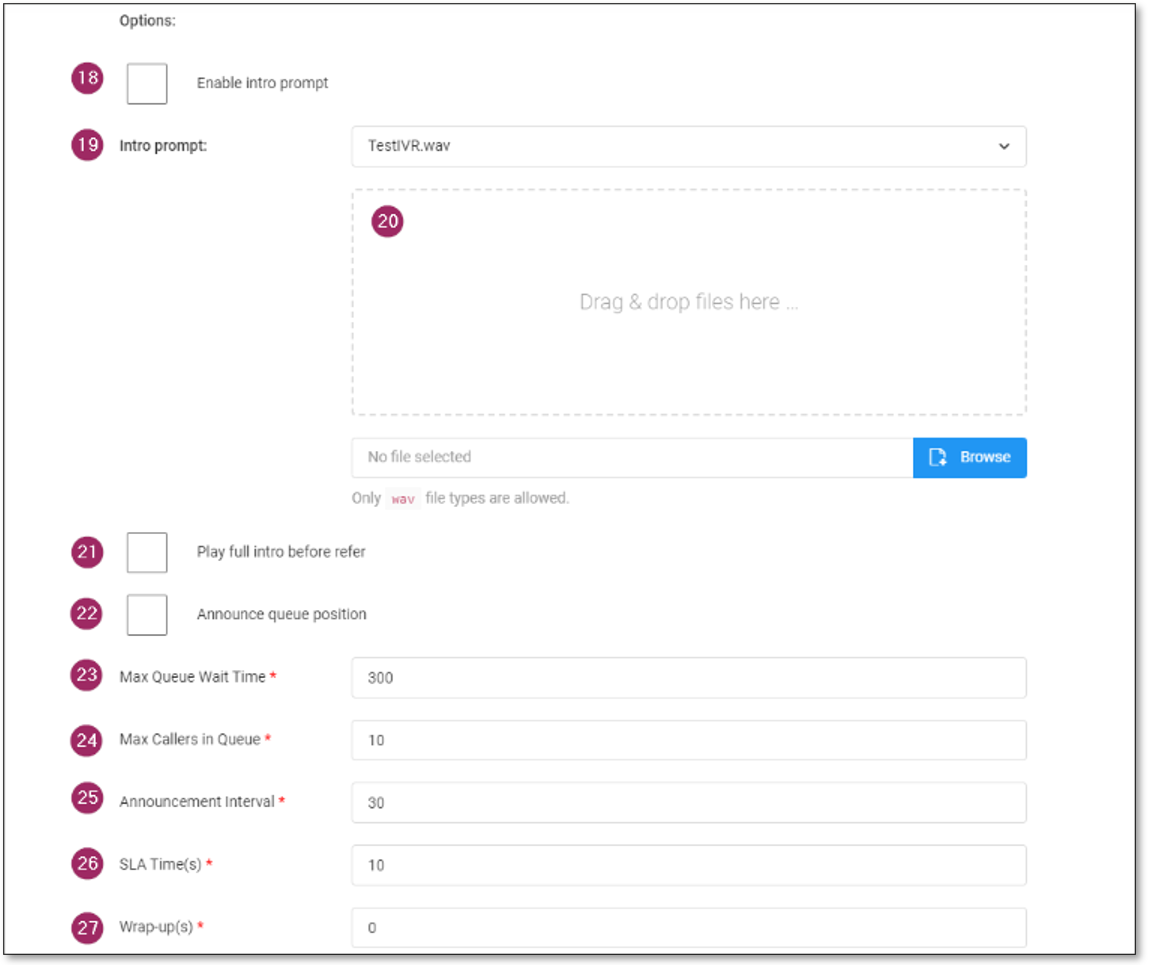Focus the Max Queue Wait Time field
1149x965 pixels.
point(688,677)
